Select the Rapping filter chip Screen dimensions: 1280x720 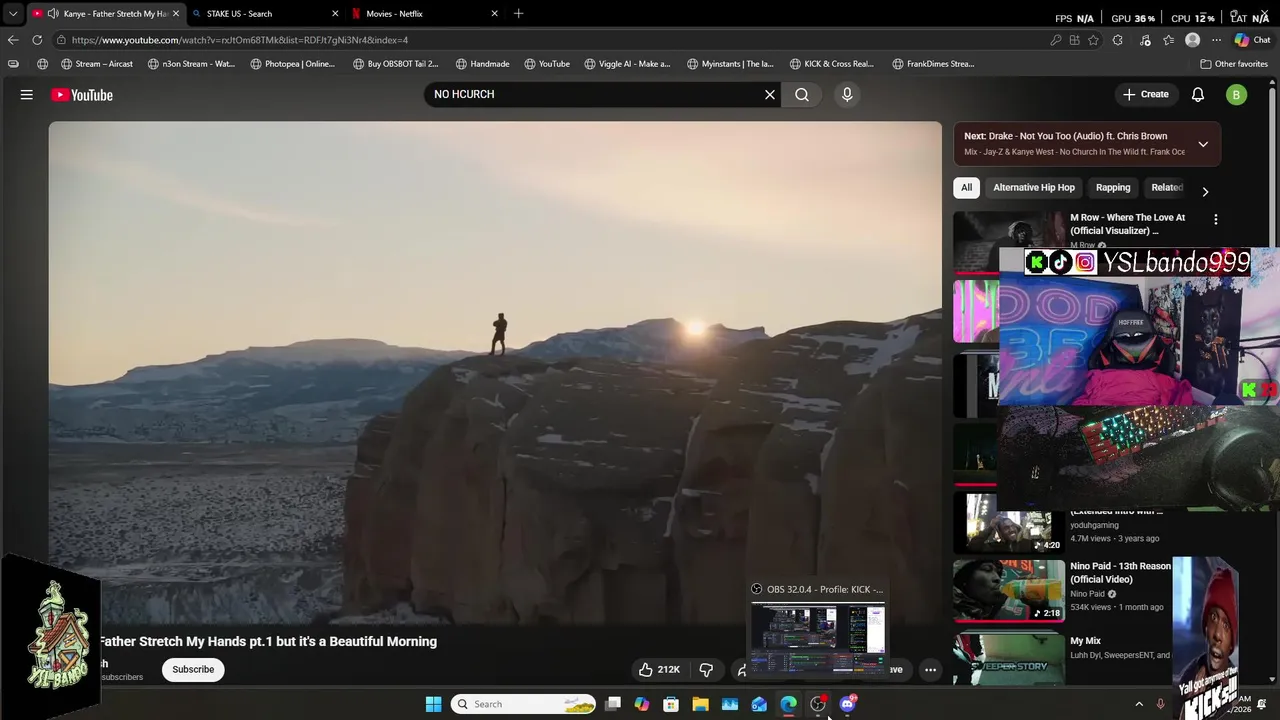click(1113, 187)
